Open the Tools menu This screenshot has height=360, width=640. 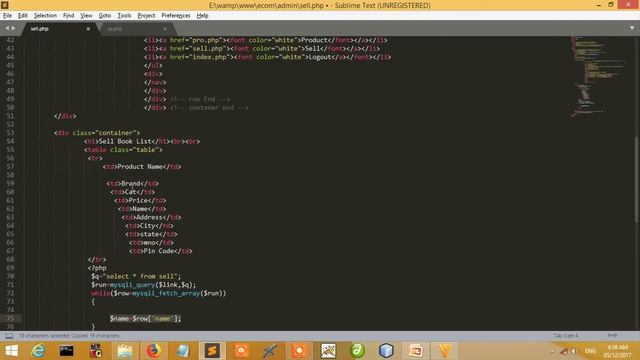[x=124, y=16]
